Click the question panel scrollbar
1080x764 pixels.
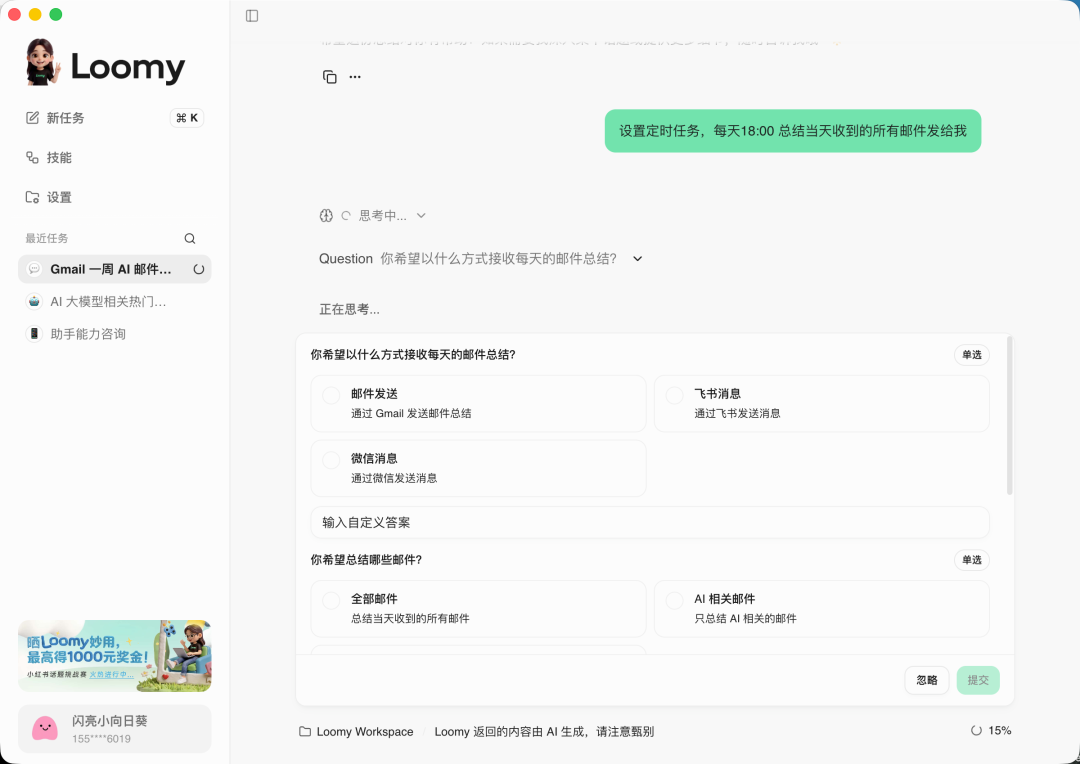click(1010, 416)
